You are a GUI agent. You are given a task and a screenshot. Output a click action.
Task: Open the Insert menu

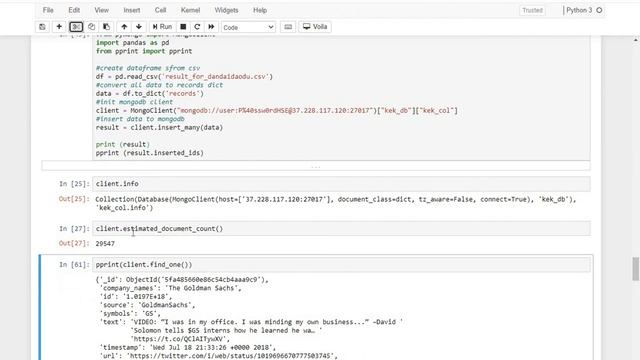(132, 10)
